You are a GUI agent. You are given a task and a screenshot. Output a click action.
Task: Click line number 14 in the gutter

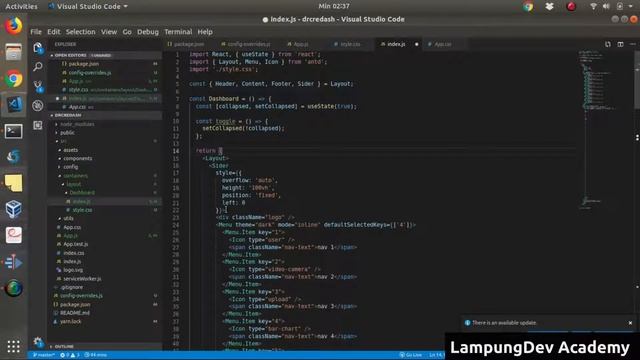click(x=176, y=151)
